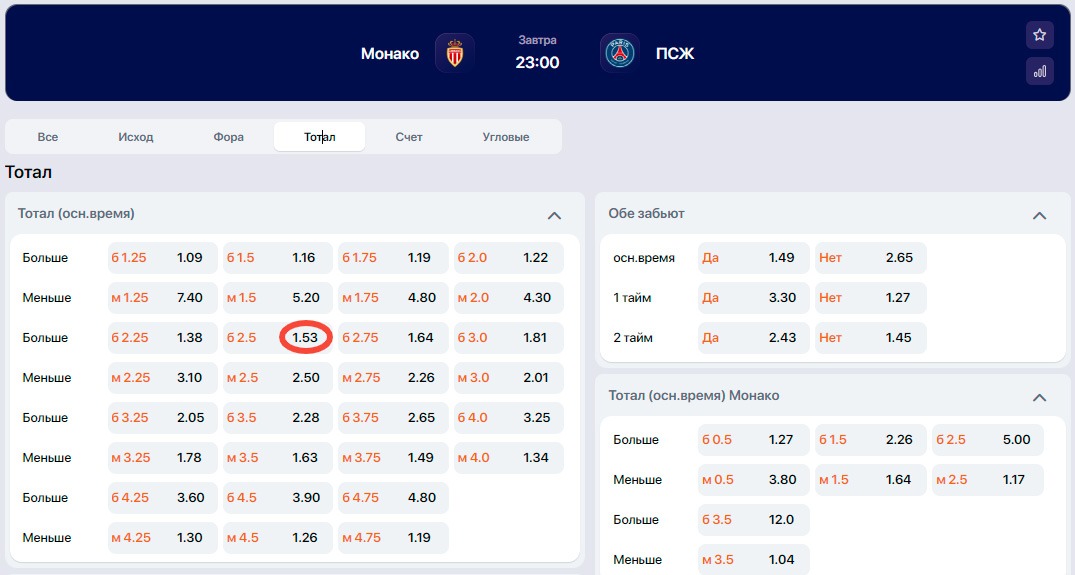
Task: Collapse the Тотал (осн.время) panel
Action: click(x=554, y=215)
